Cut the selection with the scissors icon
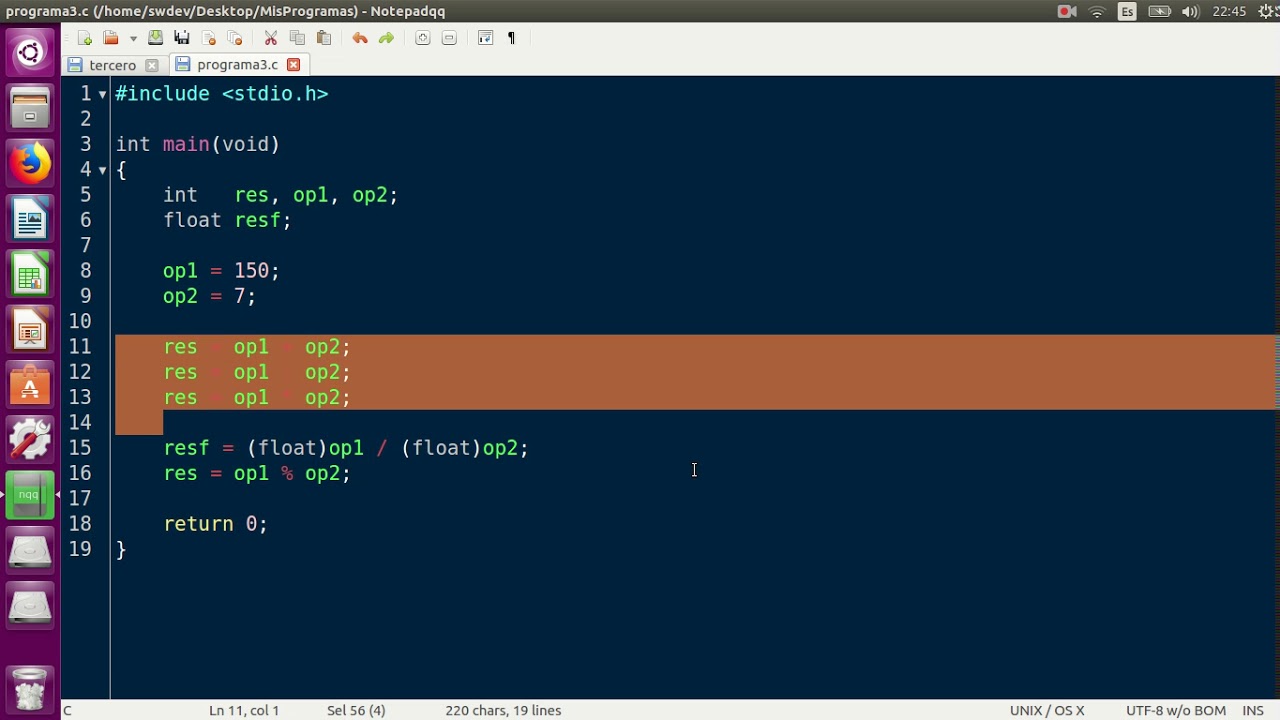Screen dimensions: 1280x720 point(271,38)
